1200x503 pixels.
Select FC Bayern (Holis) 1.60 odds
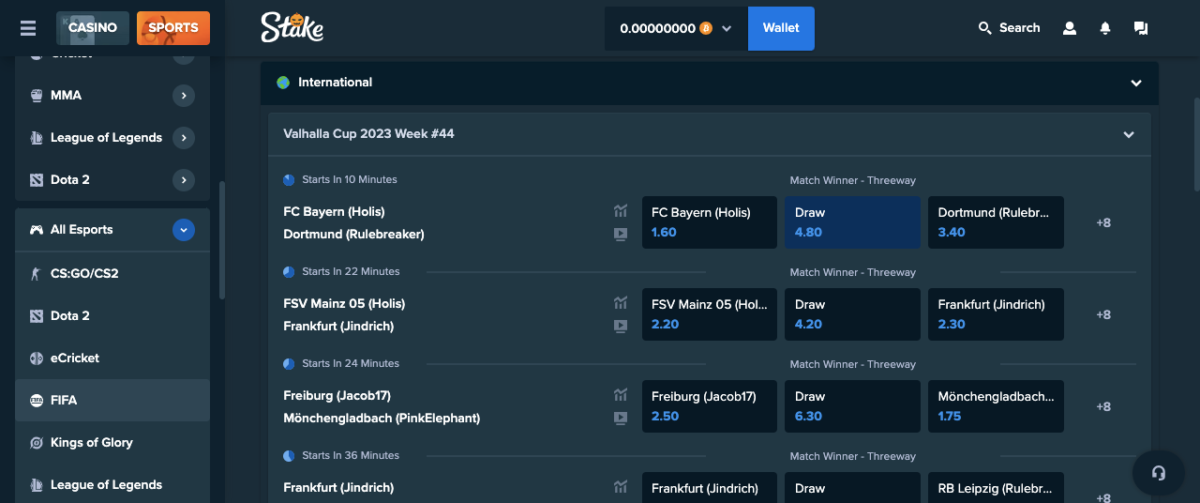coord(708,222)
